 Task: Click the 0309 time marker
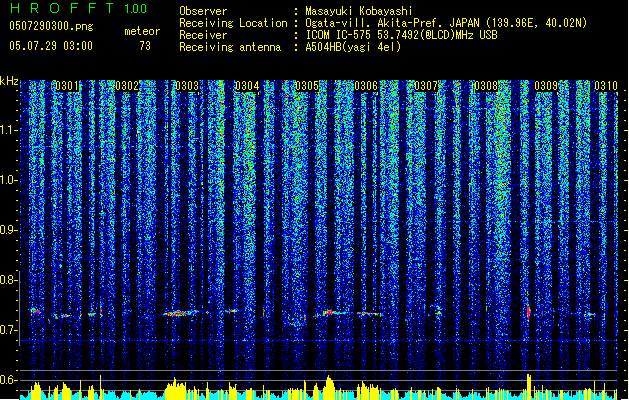[x=546, y=86]
